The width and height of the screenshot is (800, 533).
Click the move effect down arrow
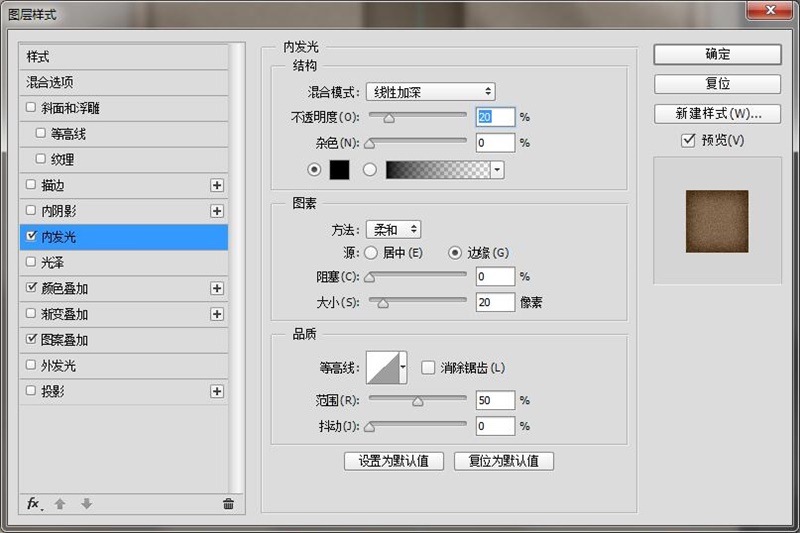pyautogui.click(x=87, y=504)
